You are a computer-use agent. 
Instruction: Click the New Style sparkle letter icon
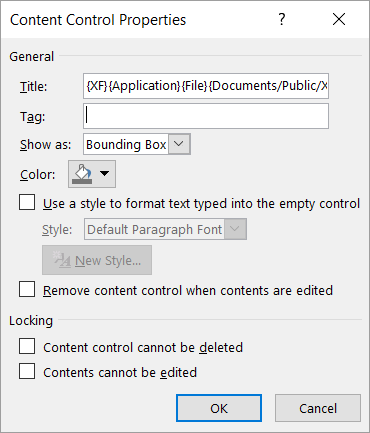62,260
